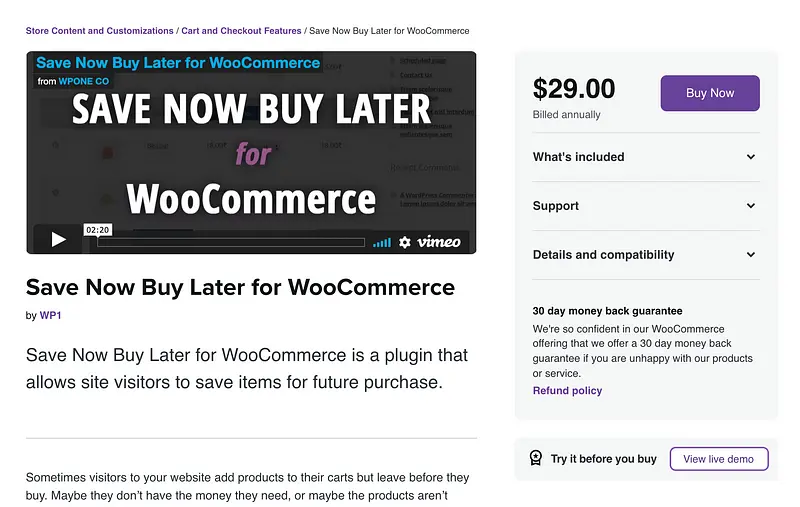Adjust the video volume bars

point(382,242)
